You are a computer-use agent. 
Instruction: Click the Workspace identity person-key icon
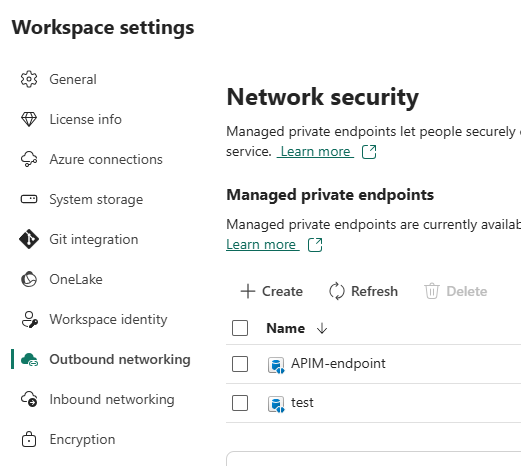coord(29,319)
